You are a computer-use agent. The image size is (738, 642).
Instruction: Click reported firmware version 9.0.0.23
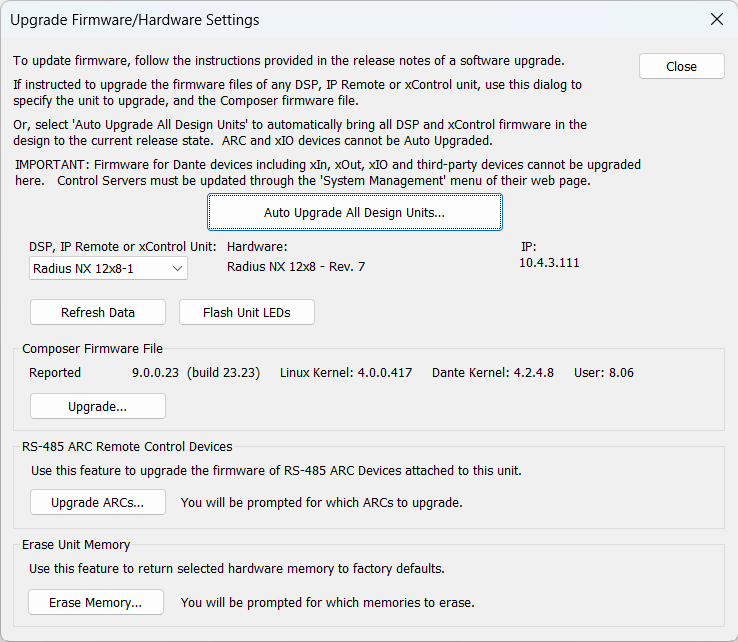(155, 373)
